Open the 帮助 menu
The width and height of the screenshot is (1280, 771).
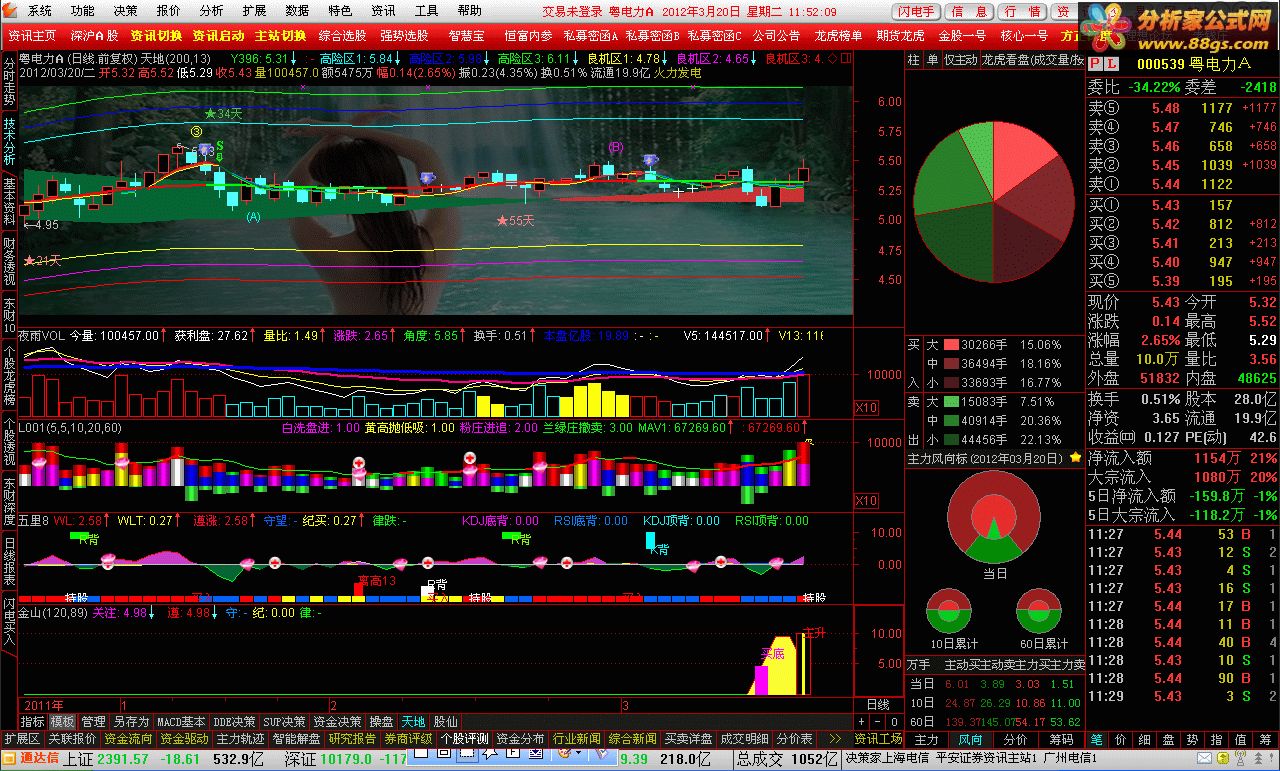coord(469,11)
